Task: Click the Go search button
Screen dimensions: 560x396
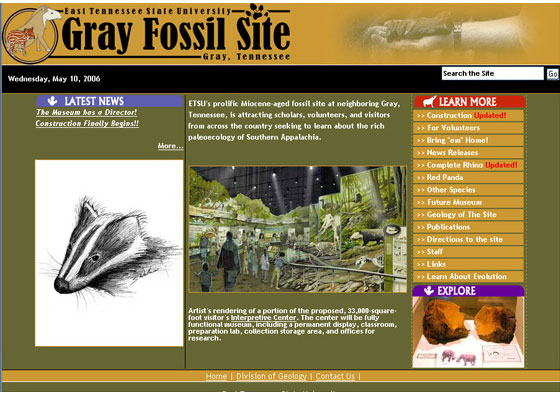Action: pyautogui.click(x=552, y=74)
